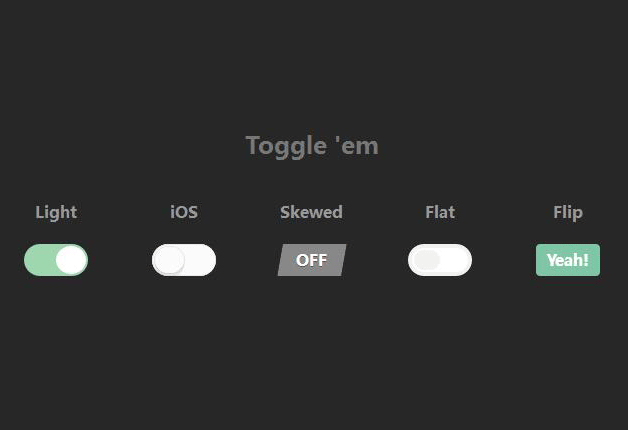628x430 pixels.
Task: Click the white knob on Light toggle
Action: 71,260
